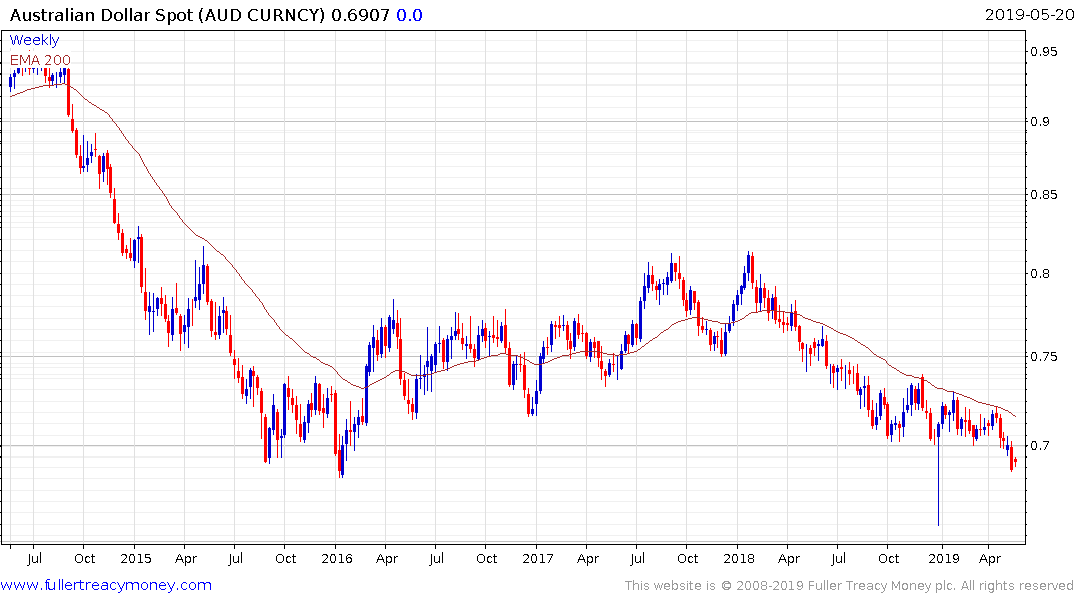The width and height of the screenshot is (1075, 600).
Task: Select the 0.8 price axis label
Action: (1041, 274)
